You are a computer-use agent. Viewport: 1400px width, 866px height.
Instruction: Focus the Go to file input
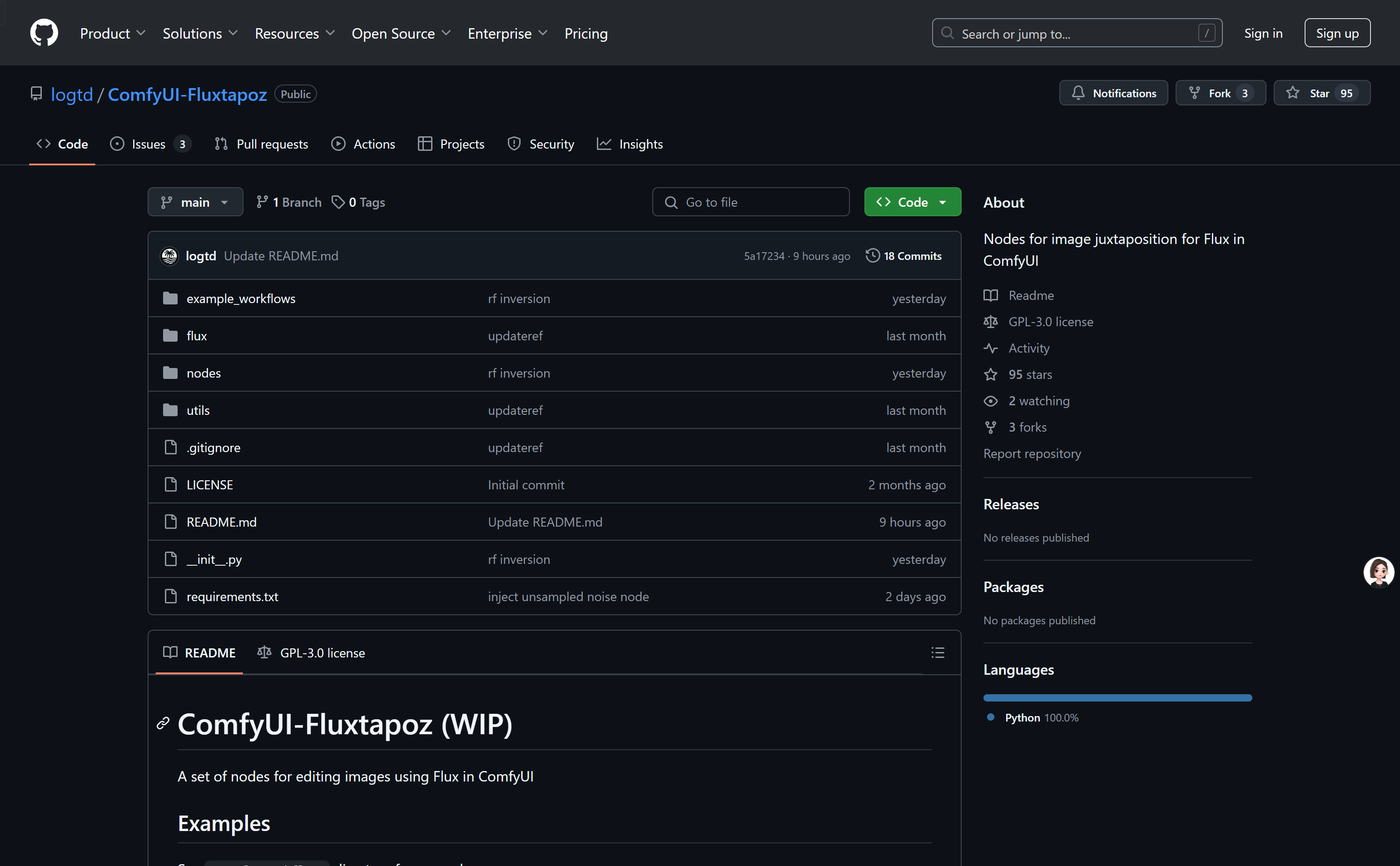tap(751, 202)
